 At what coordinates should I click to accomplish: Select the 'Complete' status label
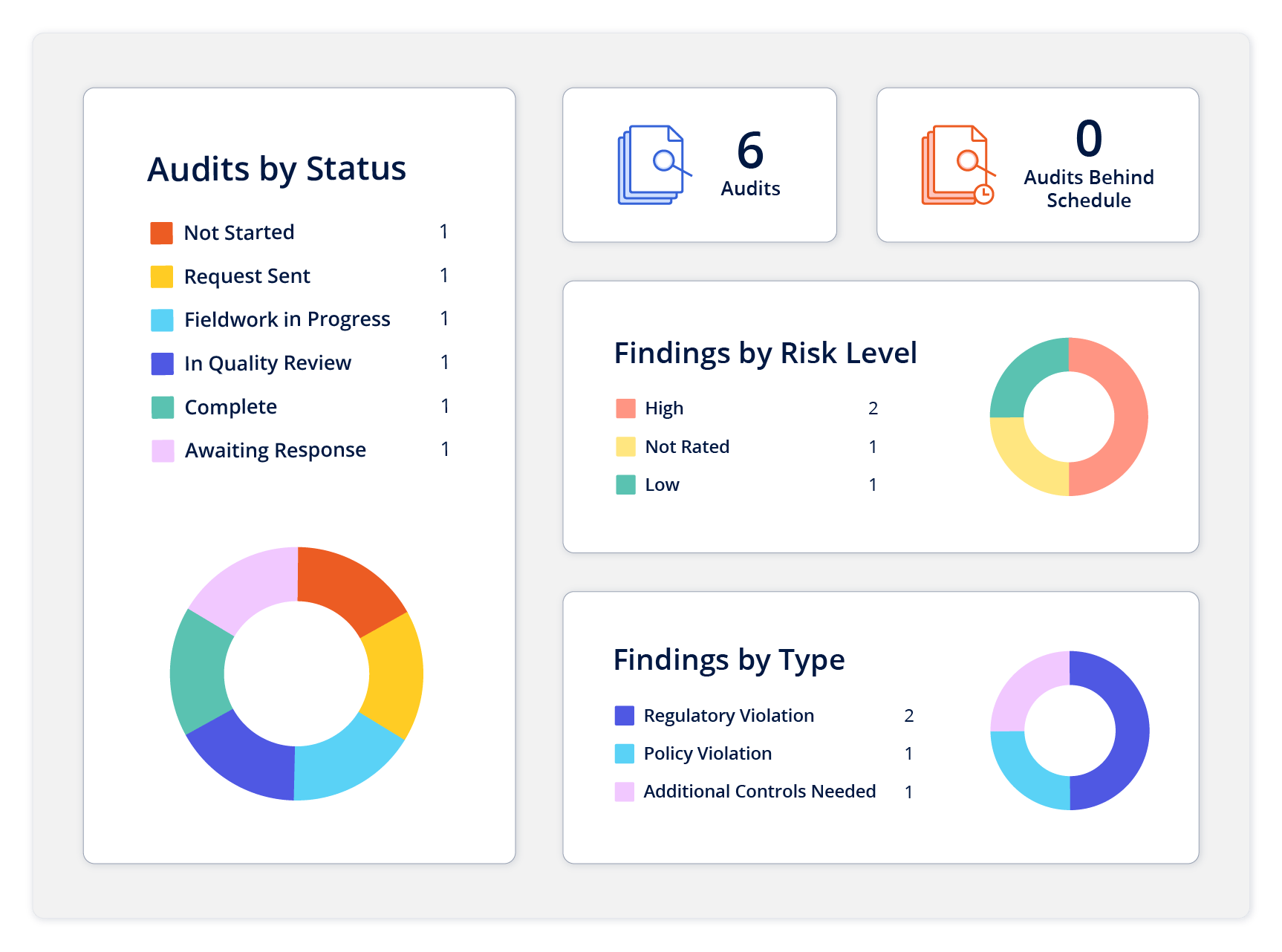pyautogui.click(x=231, y=408)
